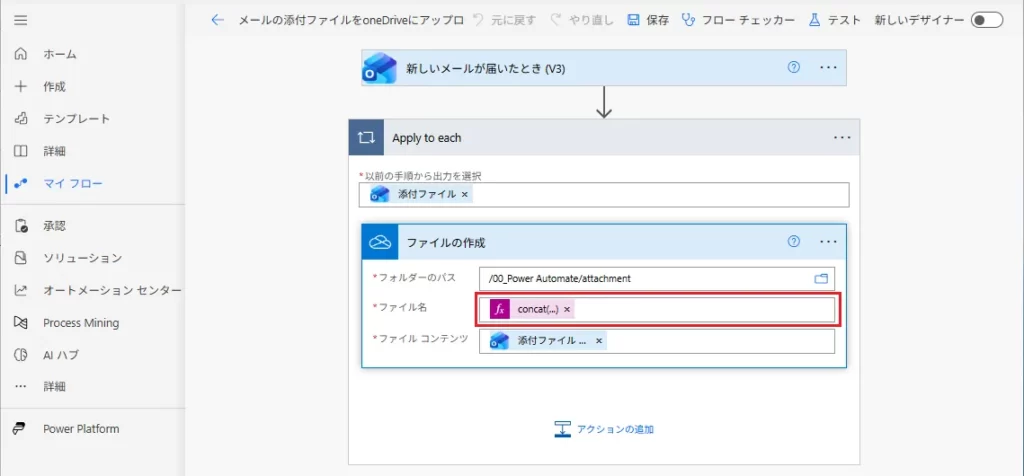This screenshot has height=476, width=1024.
Task: Collapse the Apply to each header
Action: tap(604, 138)
